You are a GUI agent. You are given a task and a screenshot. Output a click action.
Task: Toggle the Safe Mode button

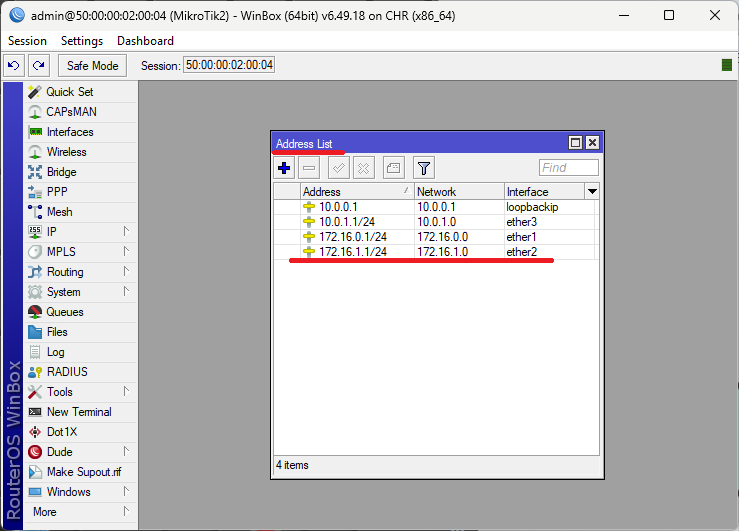pos(92,65)
